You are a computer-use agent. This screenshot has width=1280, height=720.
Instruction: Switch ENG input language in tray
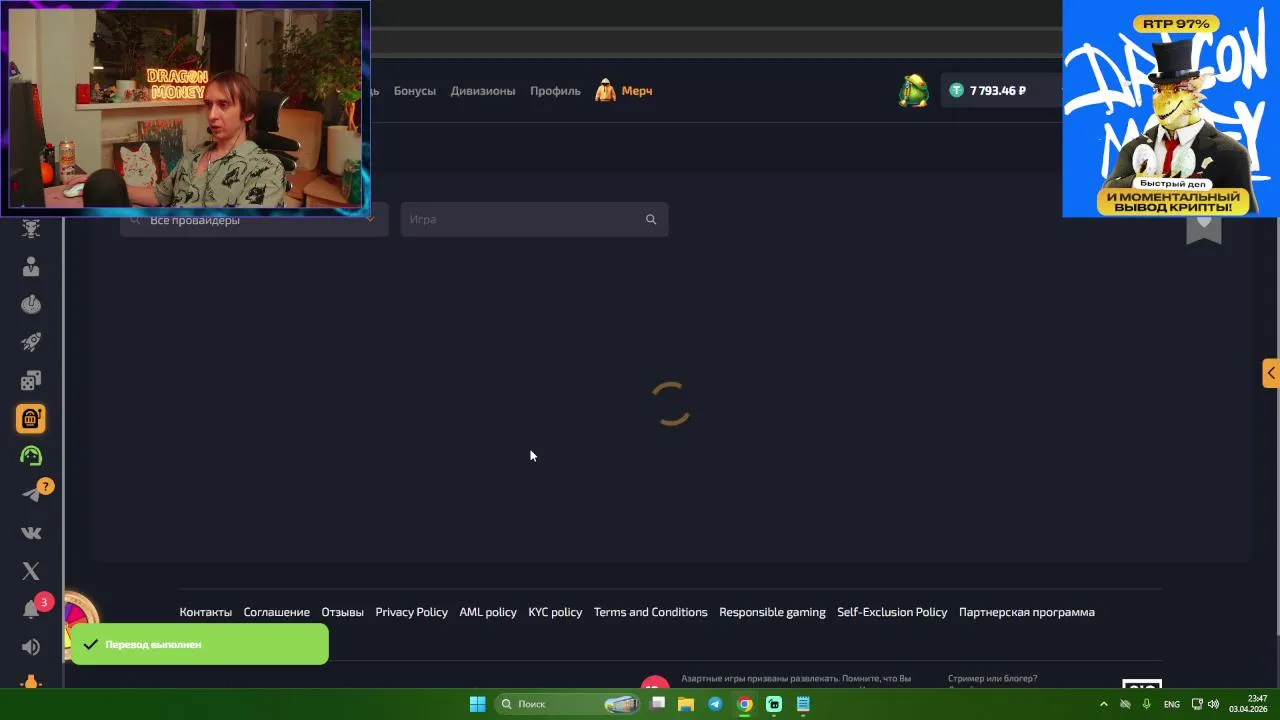point(1171,704)
